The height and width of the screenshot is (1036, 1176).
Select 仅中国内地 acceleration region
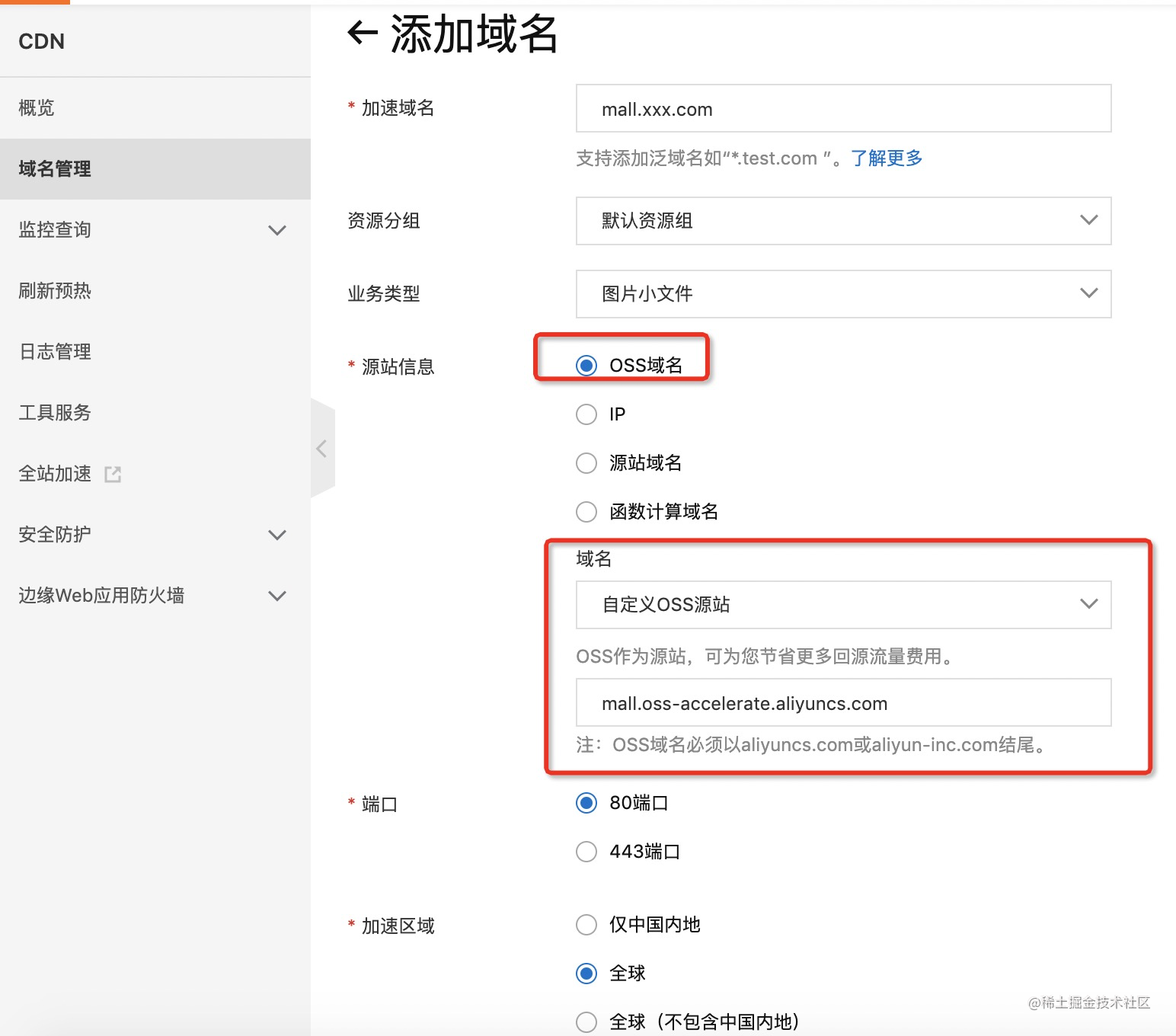tap(586, 924)
